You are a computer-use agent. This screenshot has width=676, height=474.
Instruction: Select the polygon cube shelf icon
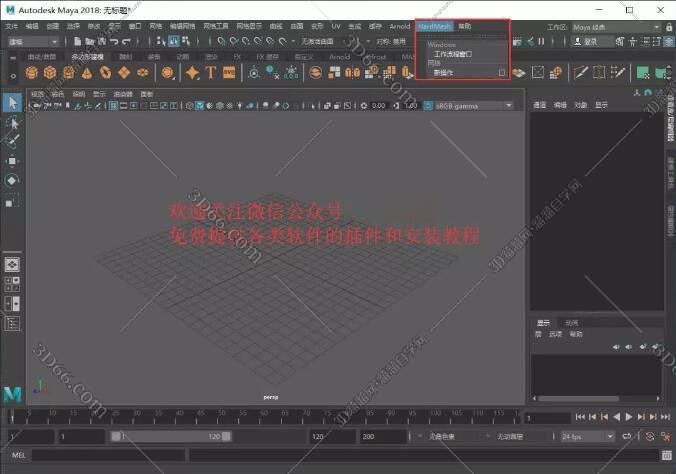pyautogui.click(x=50, y=72)
